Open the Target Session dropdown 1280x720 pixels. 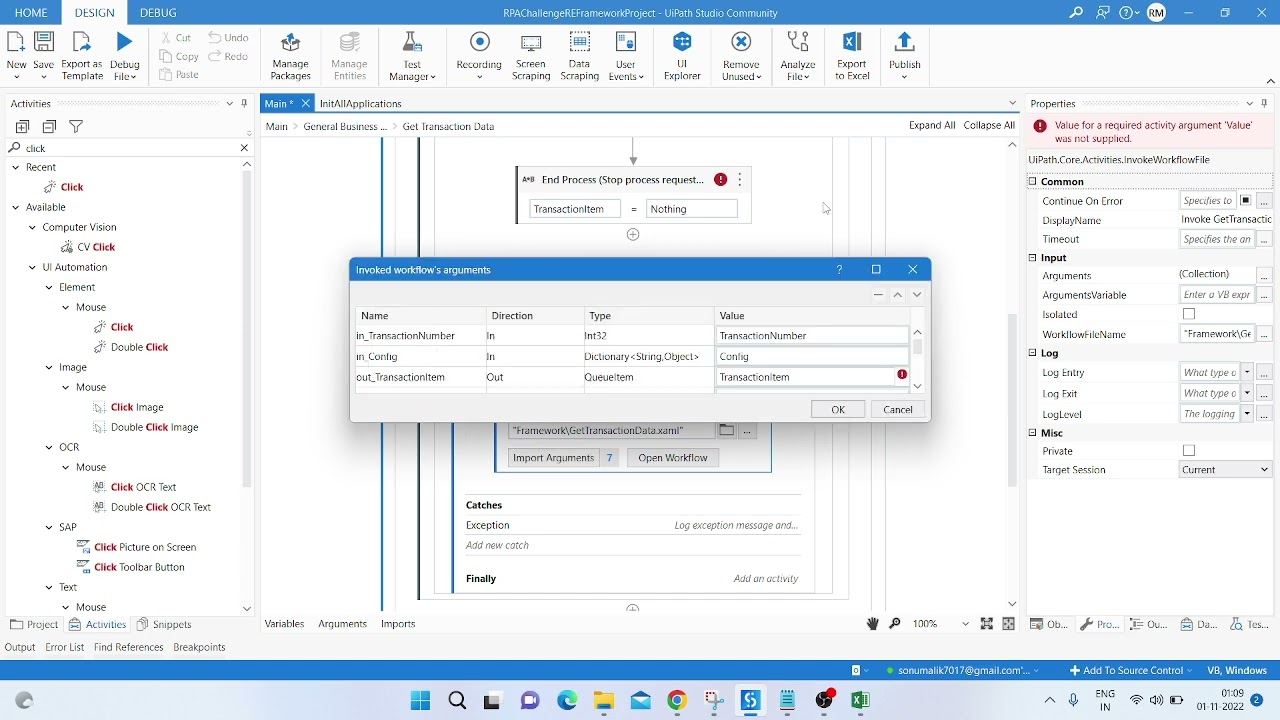1225,470
